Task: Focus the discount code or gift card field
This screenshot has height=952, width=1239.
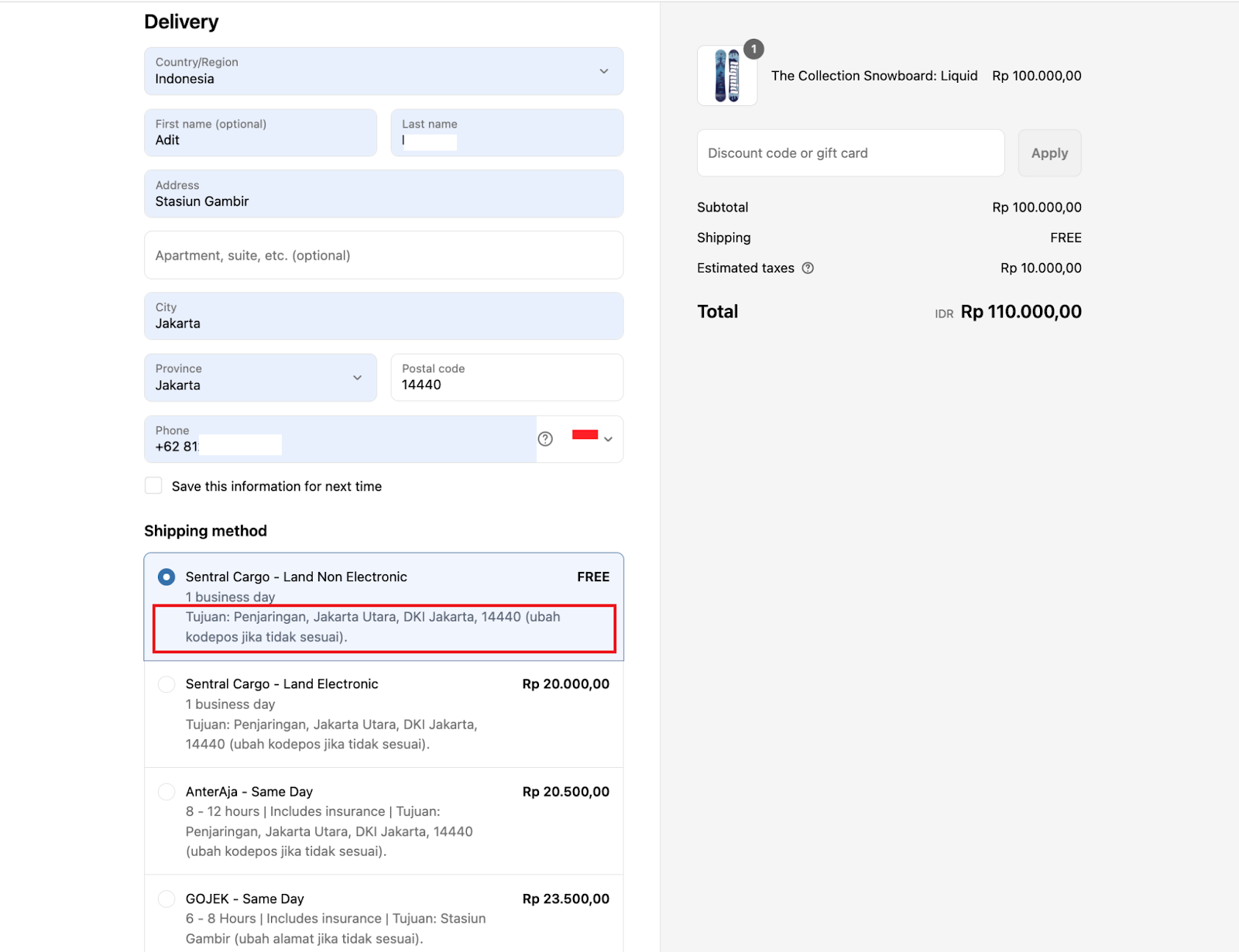Action: pos(850,153)
